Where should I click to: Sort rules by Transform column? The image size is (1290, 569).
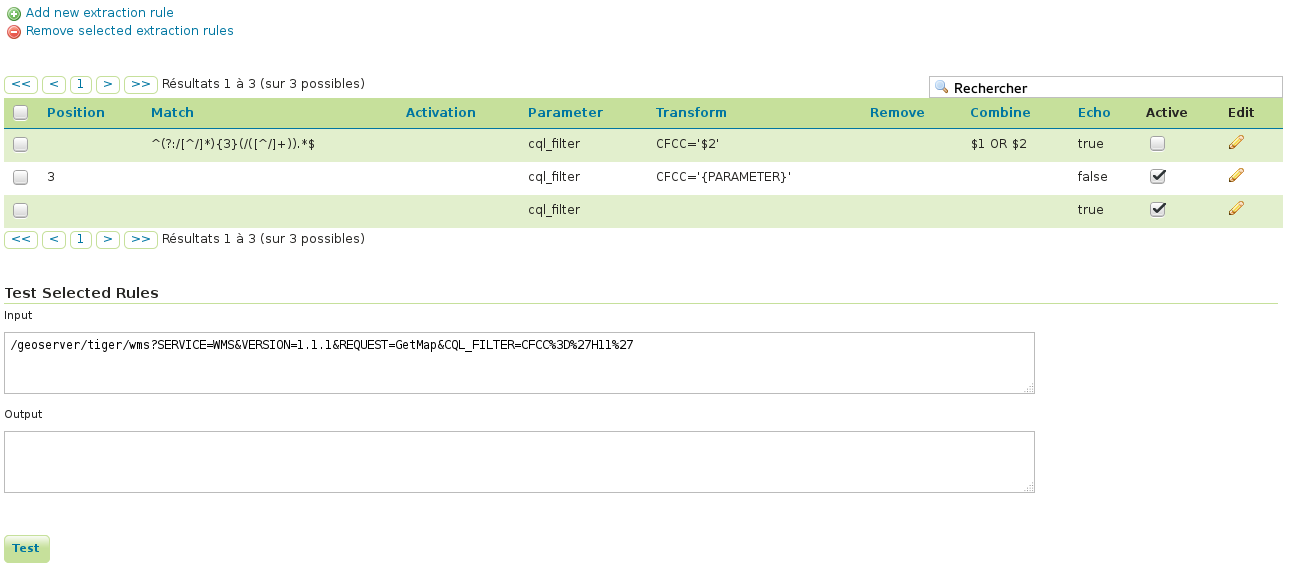[x=691, y=112]
